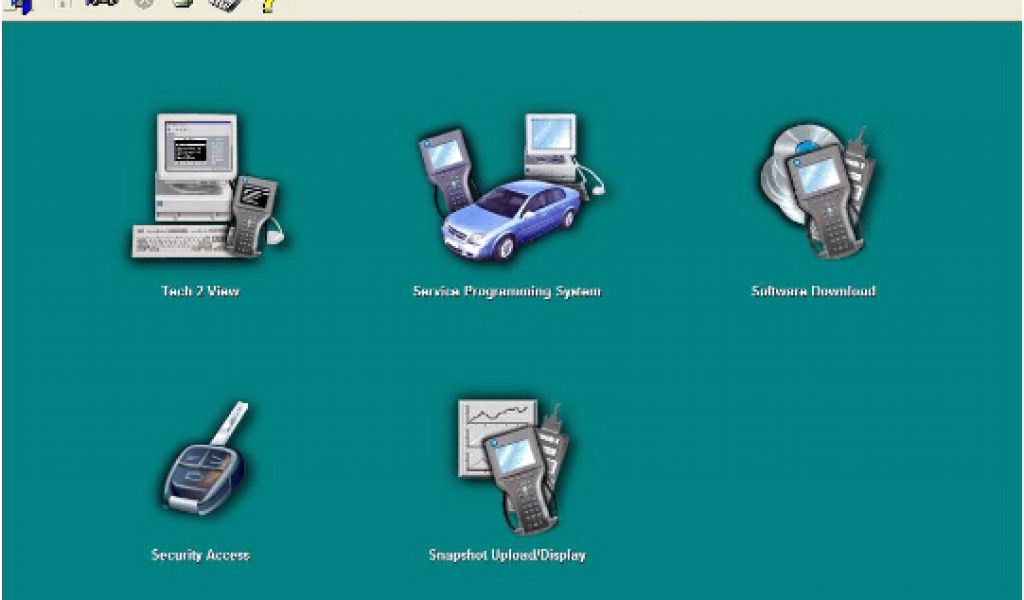Open the Tech 2 View application icon
Image resolution: width=1024 pixels, height=600 pixels.
click(x=205, y=186)
